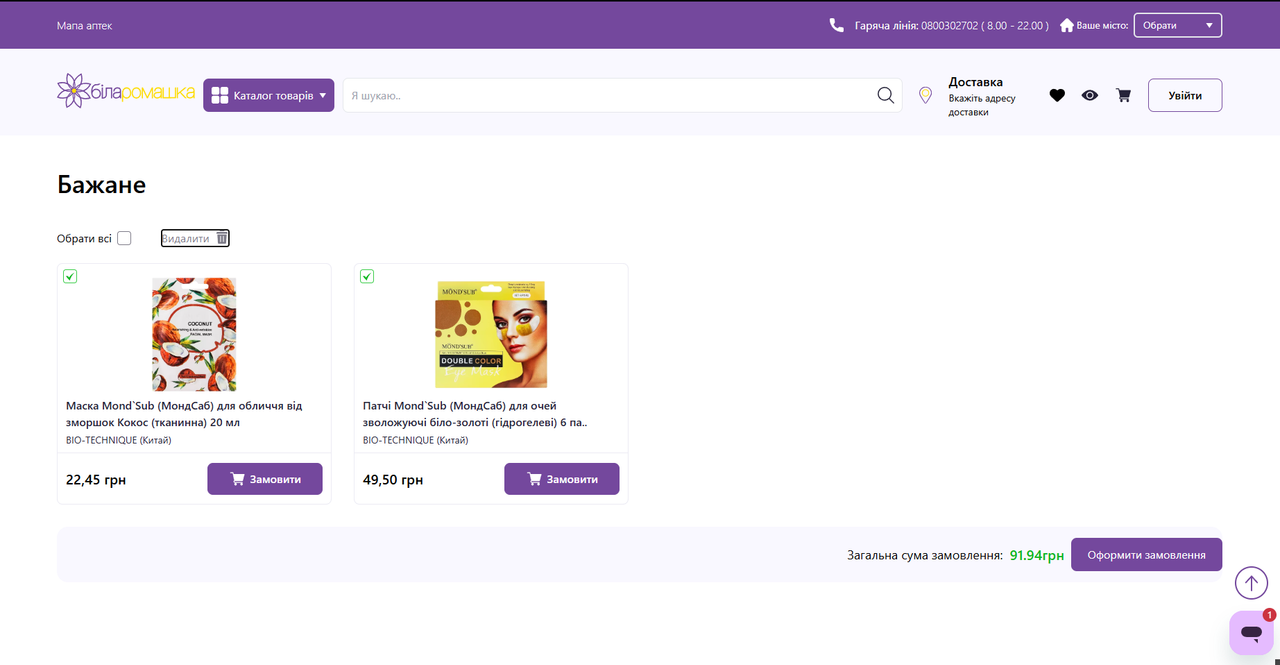Uncheck the Патчі Mond'Sub product checkbox
1280x665 pixels.
pyautogui.click(x=367, y=276)
